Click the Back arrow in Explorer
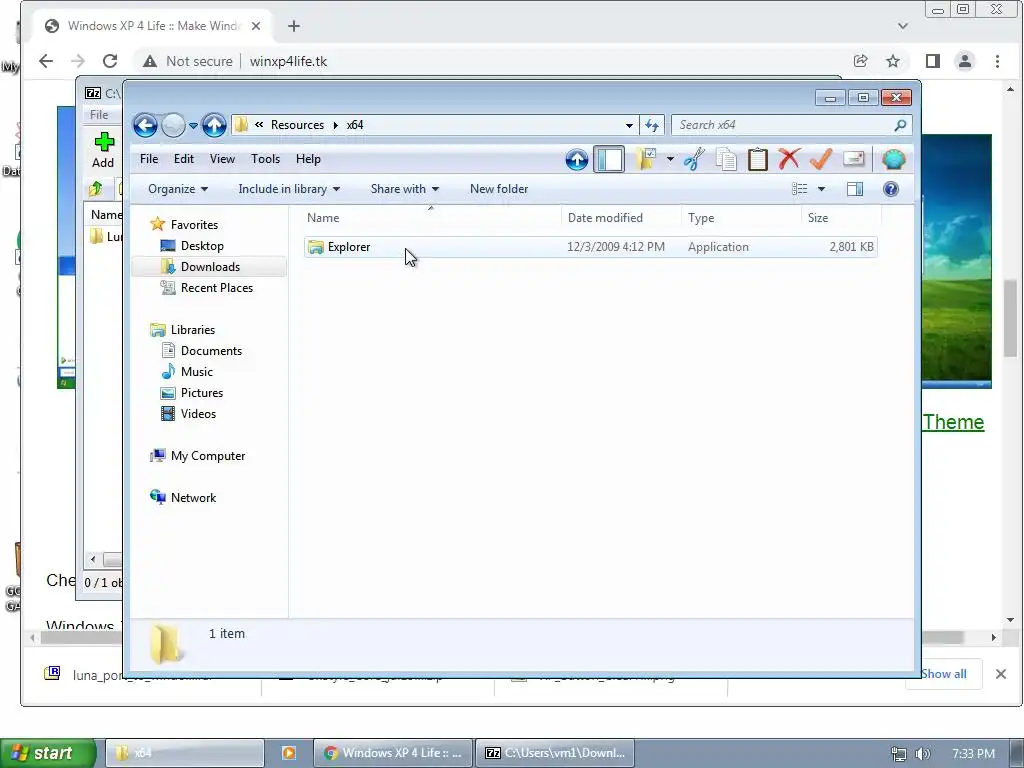This screenshot has height=768, width=1024. pyautogui.click(x=145, y=125)
